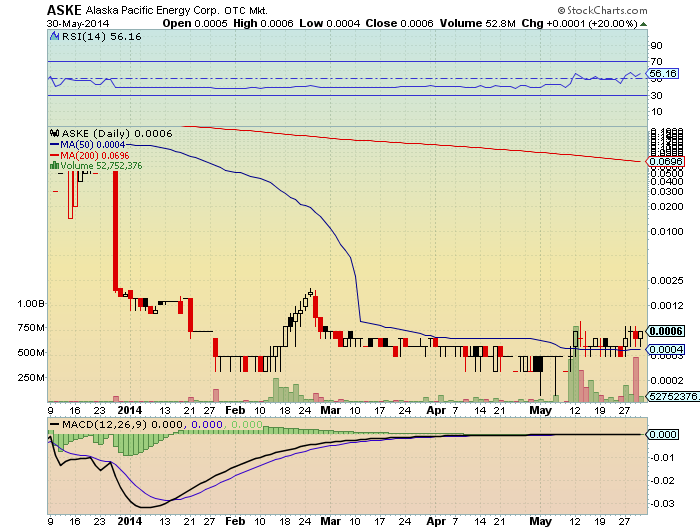700x530 pixels.
Task: Click the Mar label on the price chart axis
Action: tap(330, 410)
